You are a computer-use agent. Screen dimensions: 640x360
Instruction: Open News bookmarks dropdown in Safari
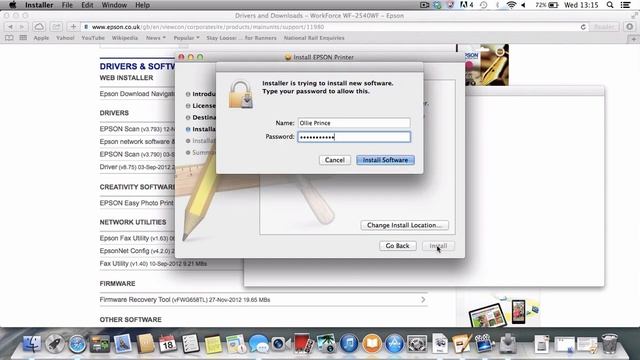(x=156, y=38)
